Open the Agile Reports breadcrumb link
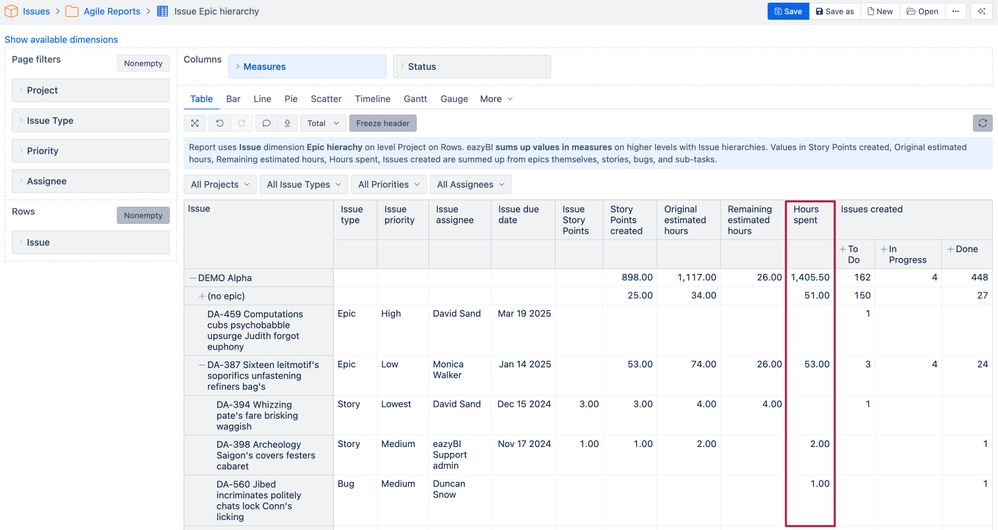 pos(112,11)
